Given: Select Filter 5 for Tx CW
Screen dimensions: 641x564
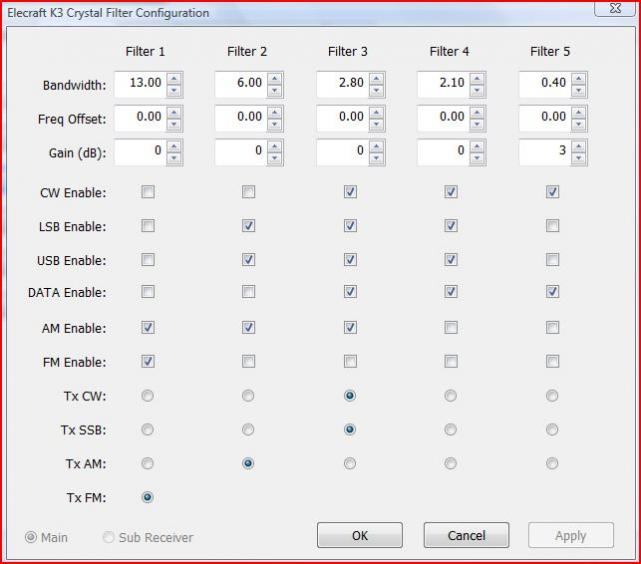Looking at the screenshot, I should (x=552, y=396).
